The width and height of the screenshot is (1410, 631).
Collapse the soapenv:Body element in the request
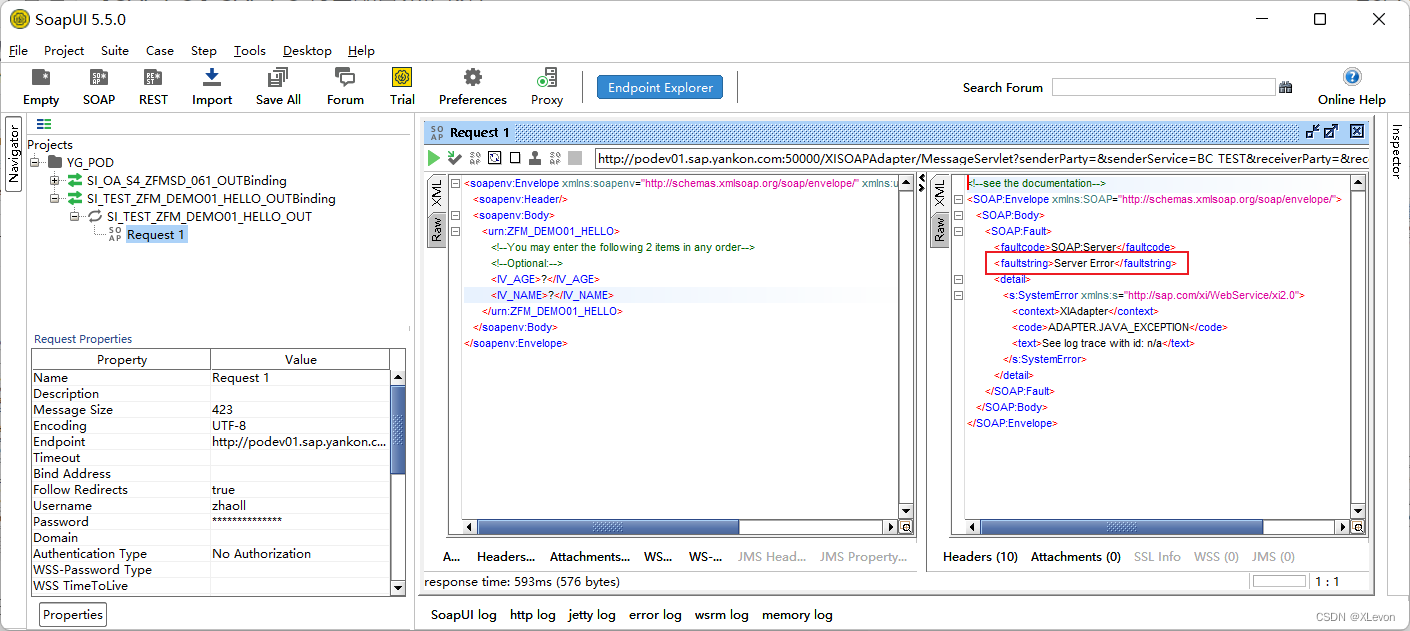click(x=456, y=215)
